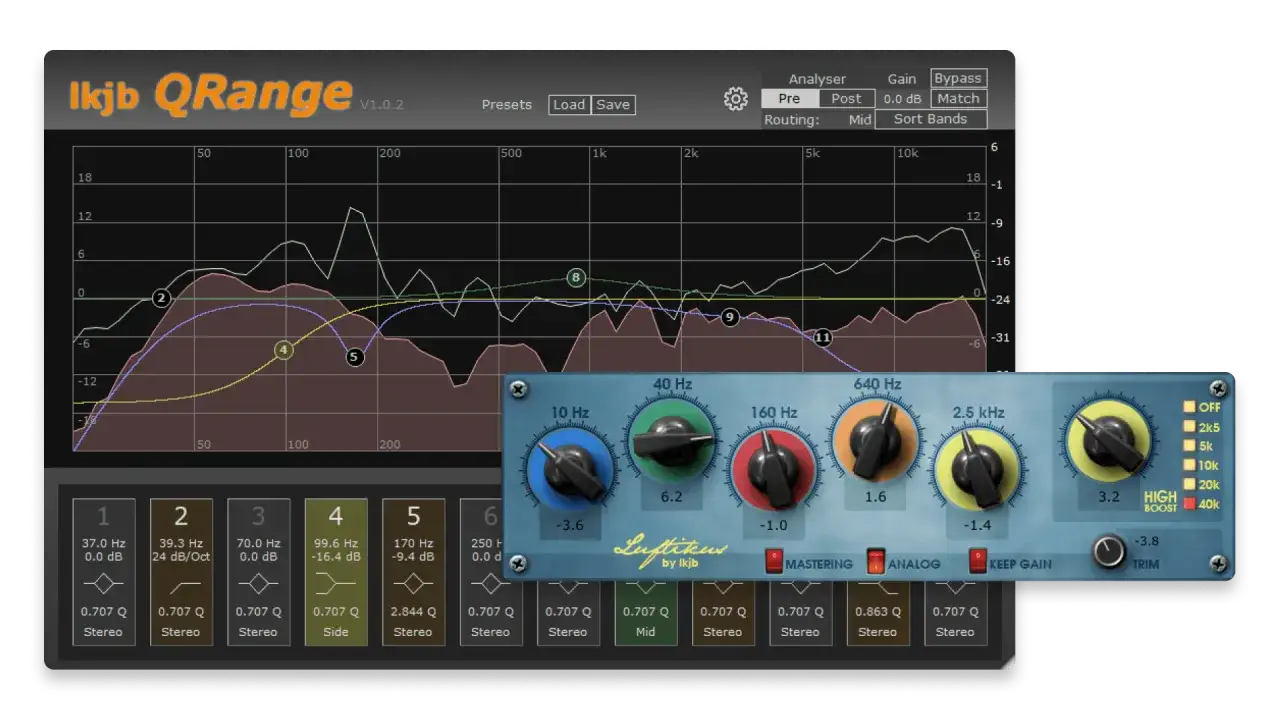The width and height of the screenshot is (1280, 720).
Task: Click band 1's bell filter shape icon
Action: click(x=103, y=583)
